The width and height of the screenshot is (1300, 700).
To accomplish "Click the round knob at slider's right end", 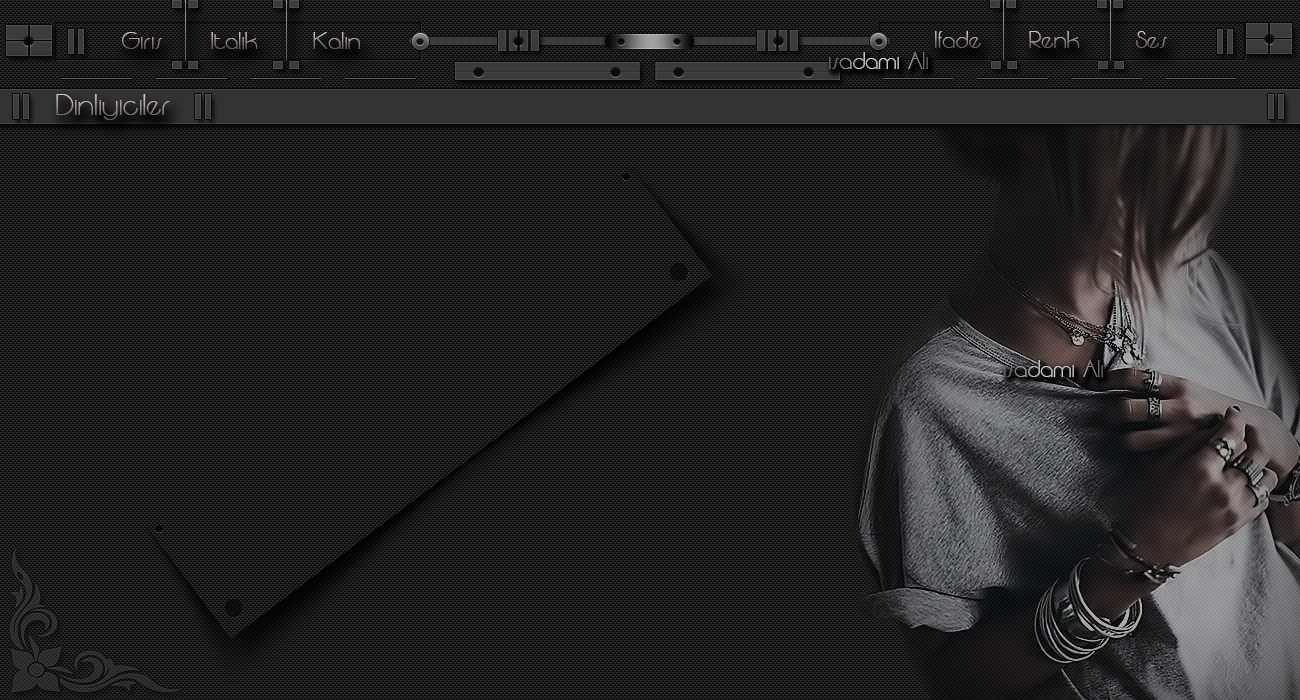I will (x=878, y=41).
